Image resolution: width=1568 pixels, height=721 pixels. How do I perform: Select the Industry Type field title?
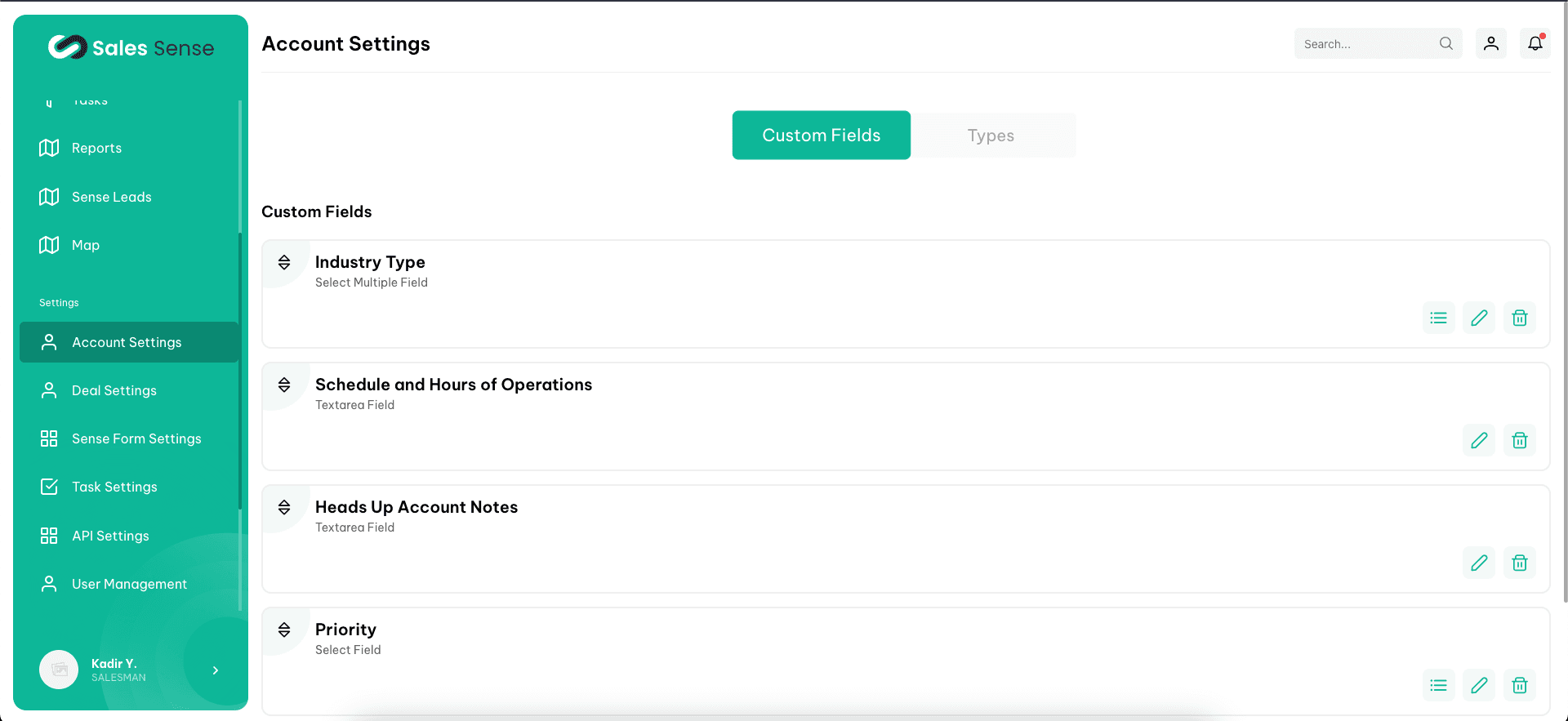tap(370, 262)
